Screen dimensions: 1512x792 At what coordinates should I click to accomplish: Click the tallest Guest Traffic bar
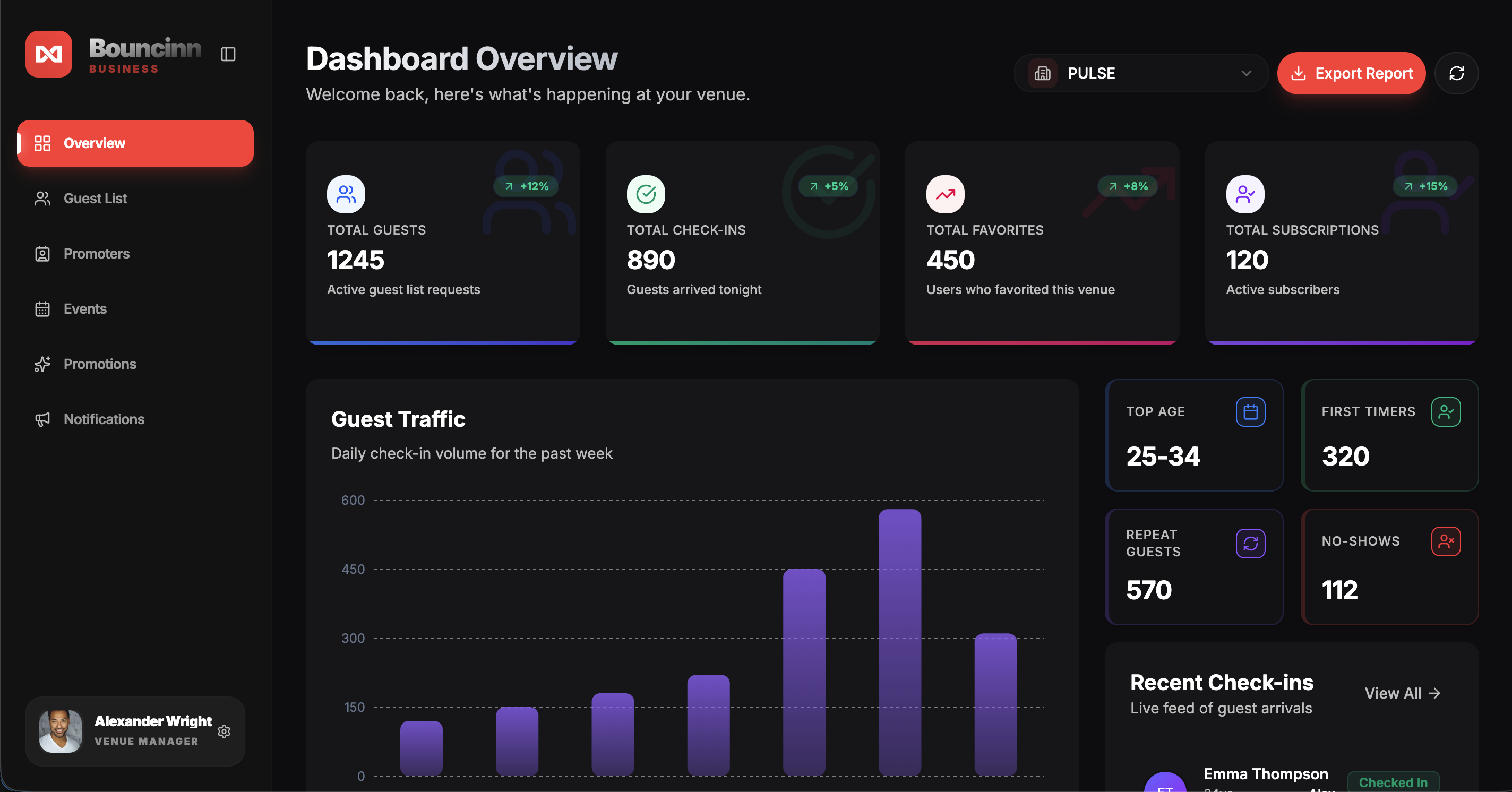click(899, 642)
